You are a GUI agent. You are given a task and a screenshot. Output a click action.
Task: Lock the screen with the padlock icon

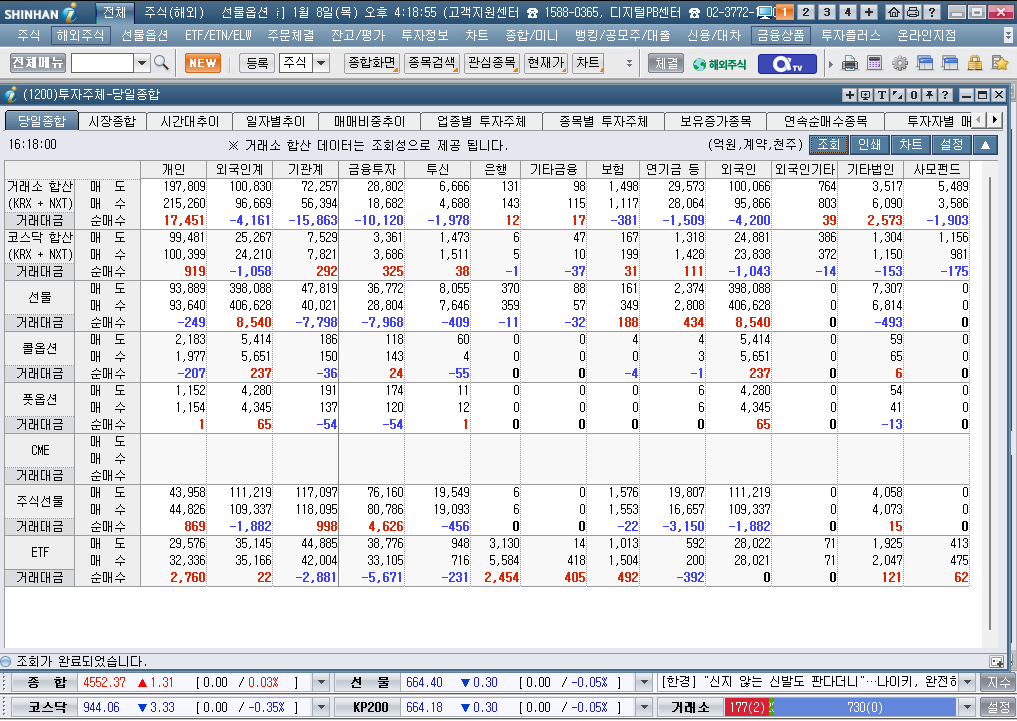(975, 64)
